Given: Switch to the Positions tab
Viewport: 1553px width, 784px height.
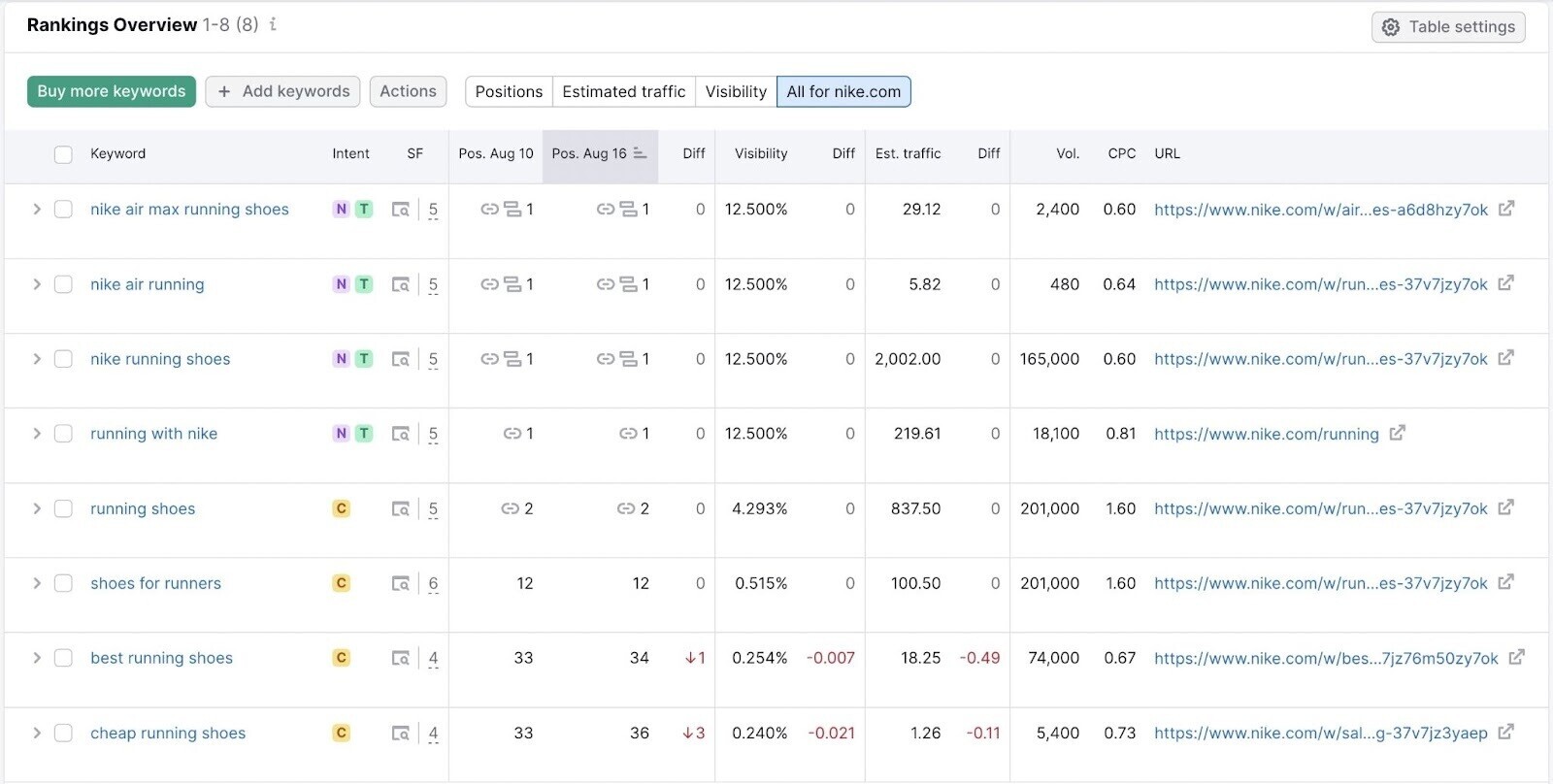Looking at the screenshot, I should click(x=509, y=91).
